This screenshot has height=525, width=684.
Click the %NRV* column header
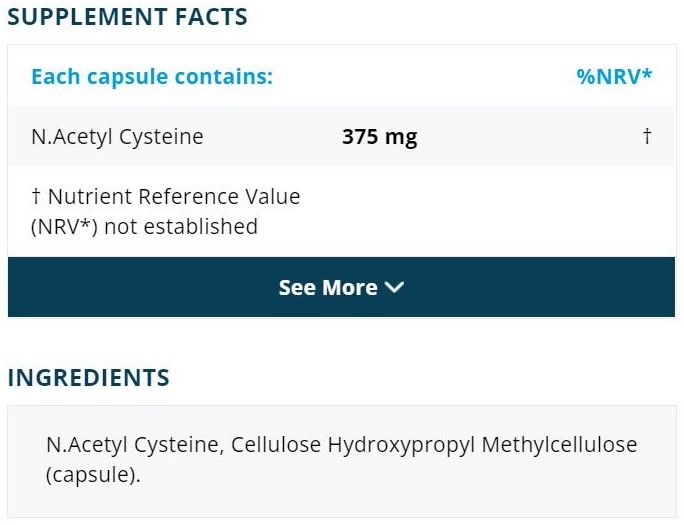[614, 77]
